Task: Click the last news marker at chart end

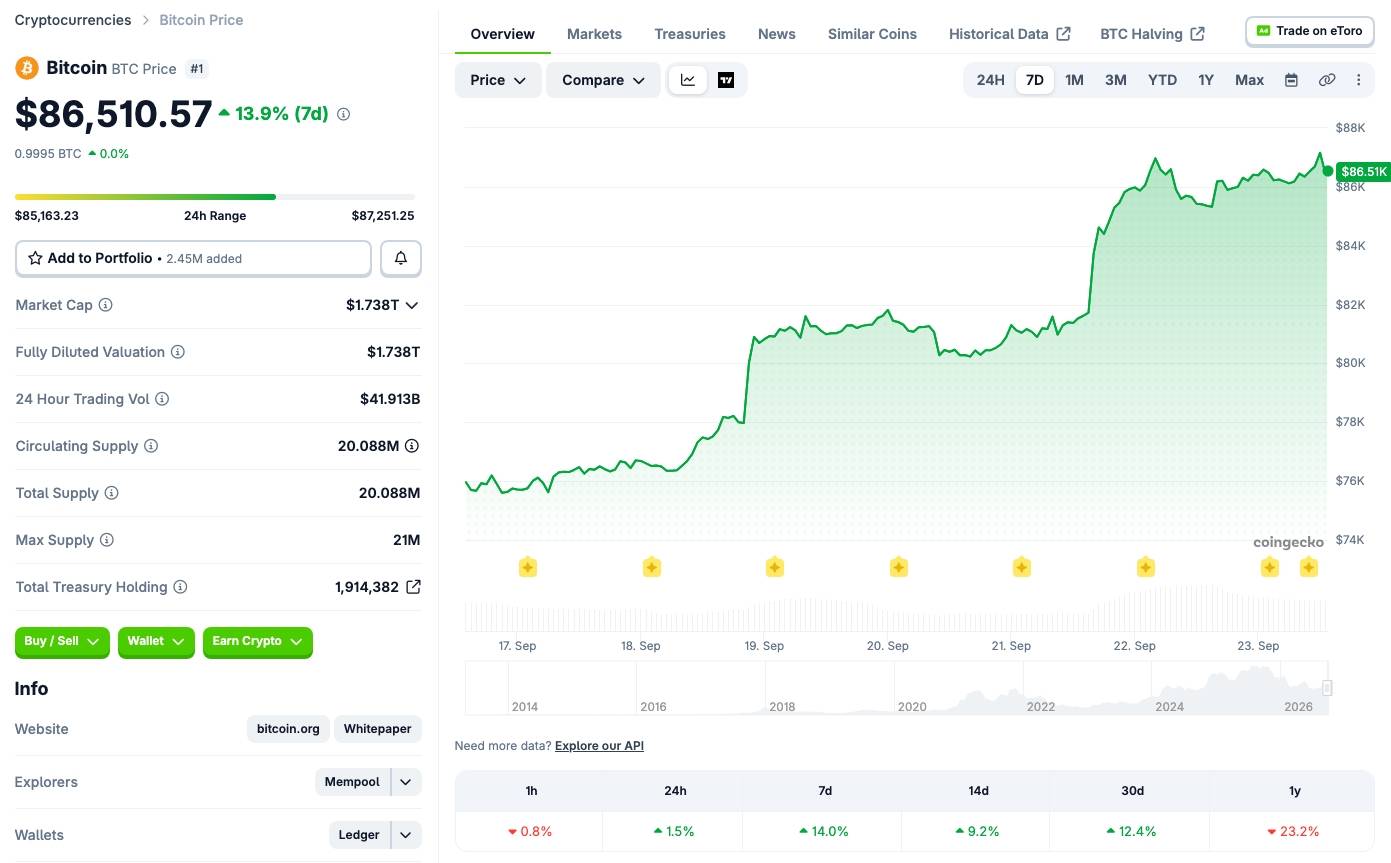Action: coord(1309,567)
